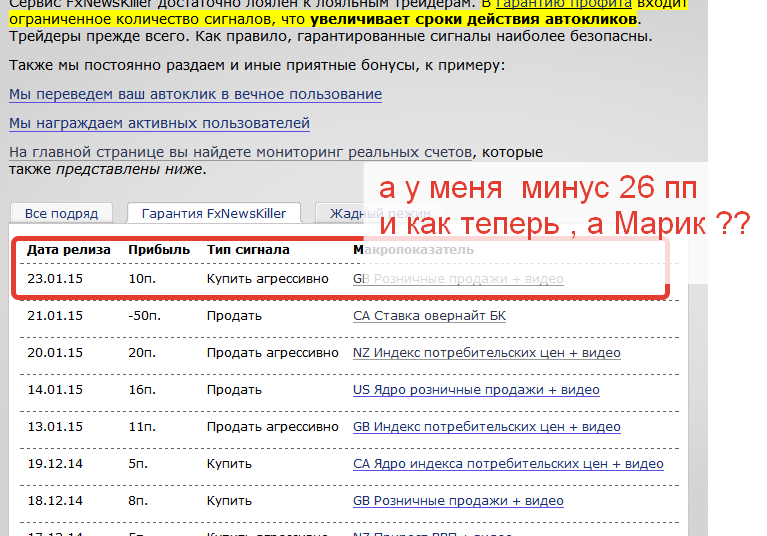Viewport: 767px width, 536px height.
Task: Click the 'Дата релиза' column header
Action: pos(69,250)
